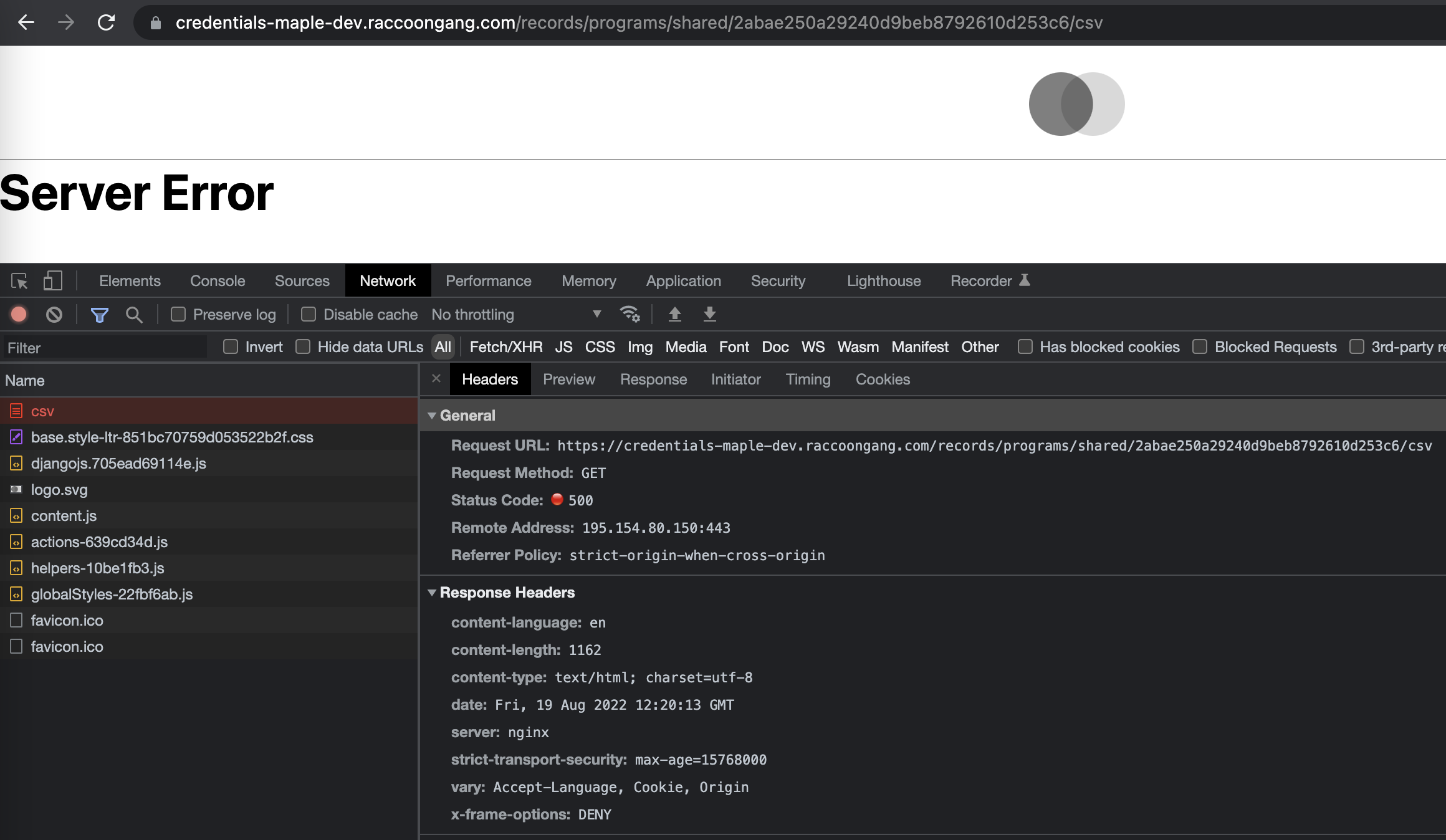This screenshot has height=840, width=1446.
Task: Import HAR file
Action: click(675, 315)
